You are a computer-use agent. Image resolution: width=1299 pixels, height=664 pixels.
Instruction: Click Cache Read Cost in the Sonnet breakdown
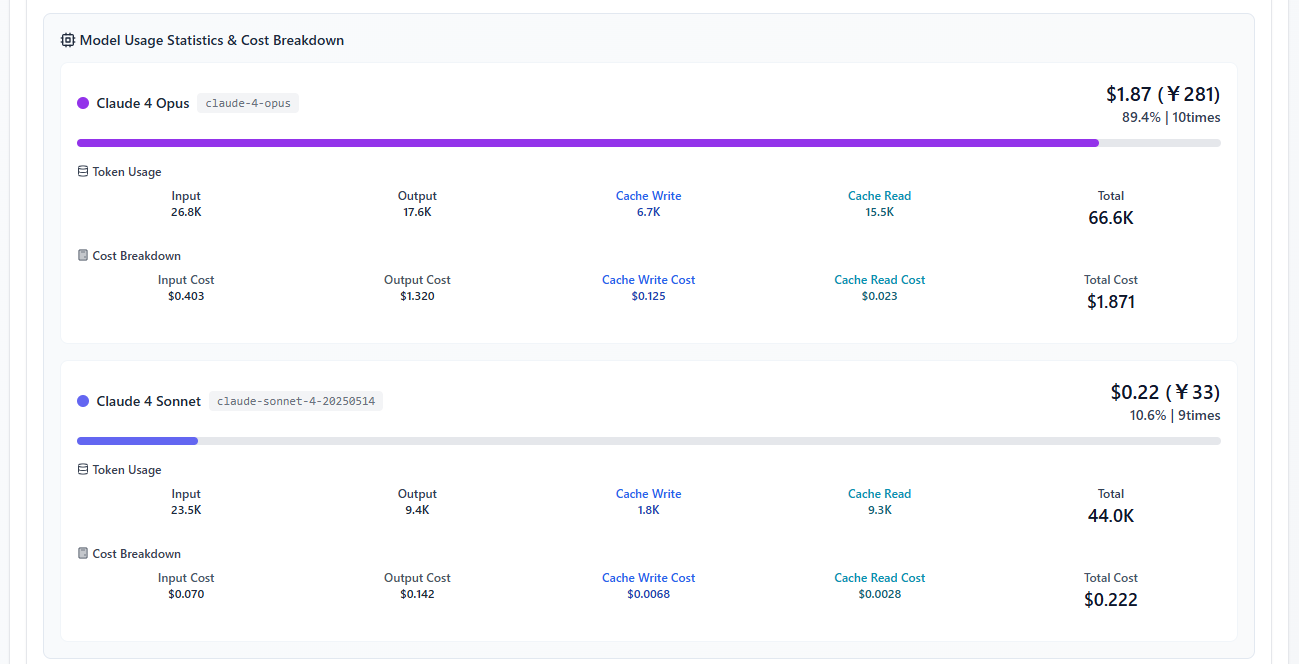coord(879,578)
